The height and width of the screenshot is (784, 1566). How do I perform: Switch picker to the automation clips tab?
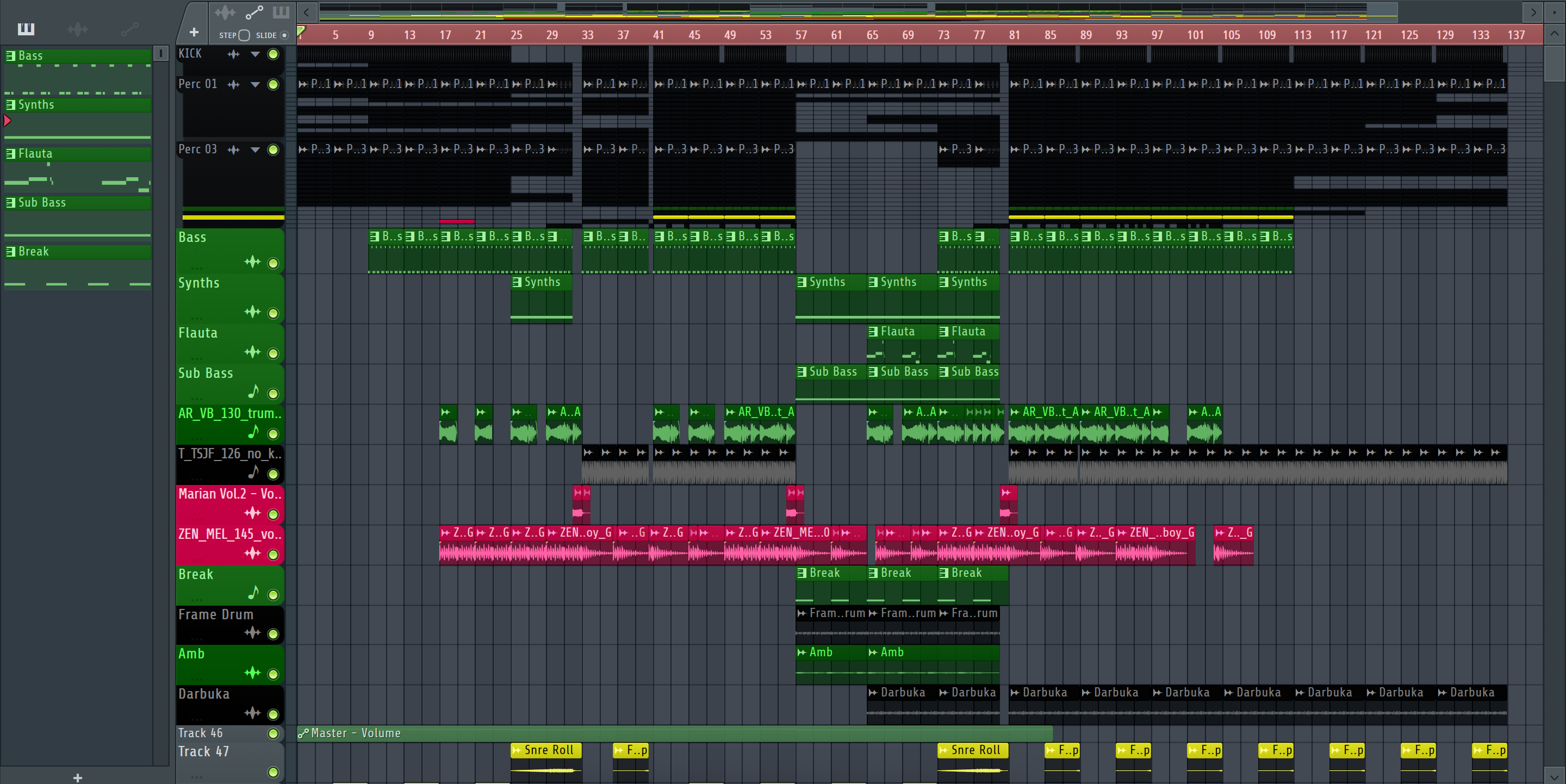(129, 29)
